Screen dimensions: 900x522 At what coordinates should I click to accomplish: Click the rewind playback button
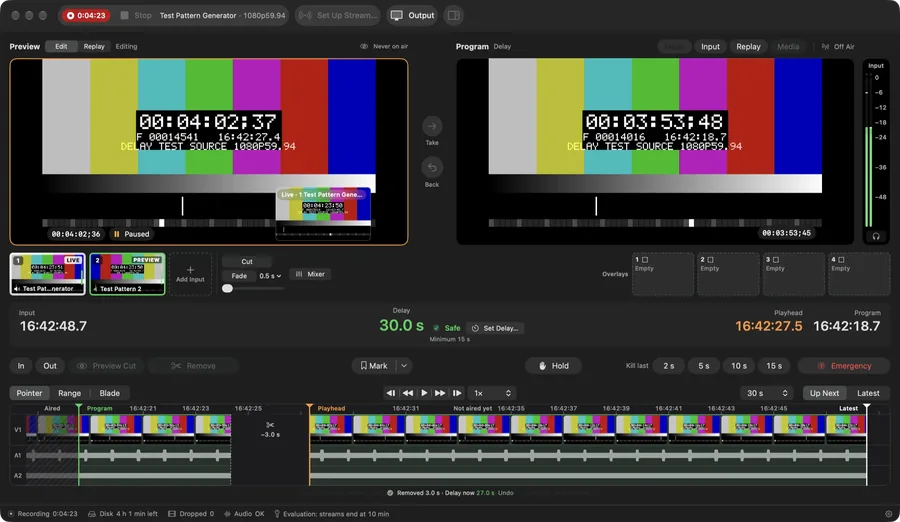click(x=408, y=393)
